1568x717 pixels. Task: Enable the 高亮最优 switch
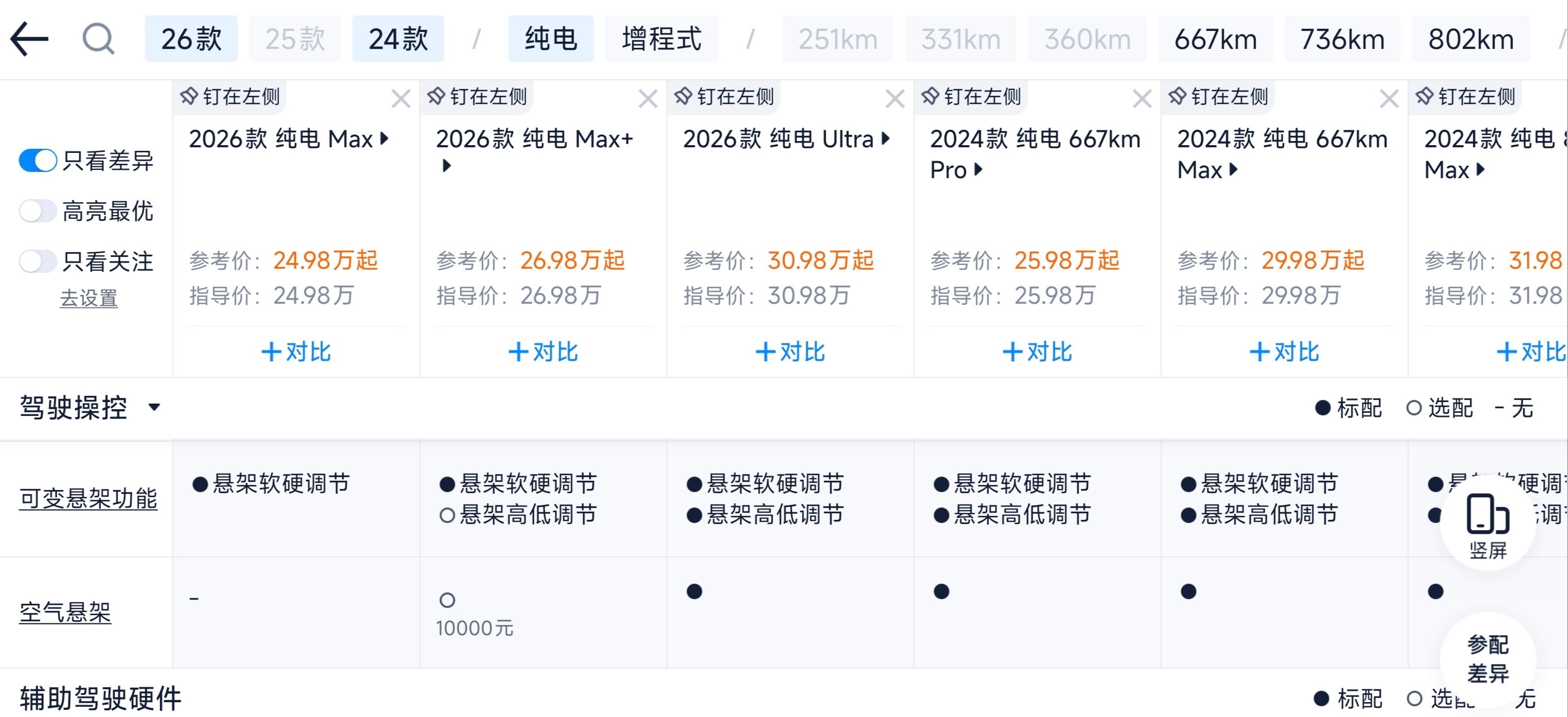point(38,211)
